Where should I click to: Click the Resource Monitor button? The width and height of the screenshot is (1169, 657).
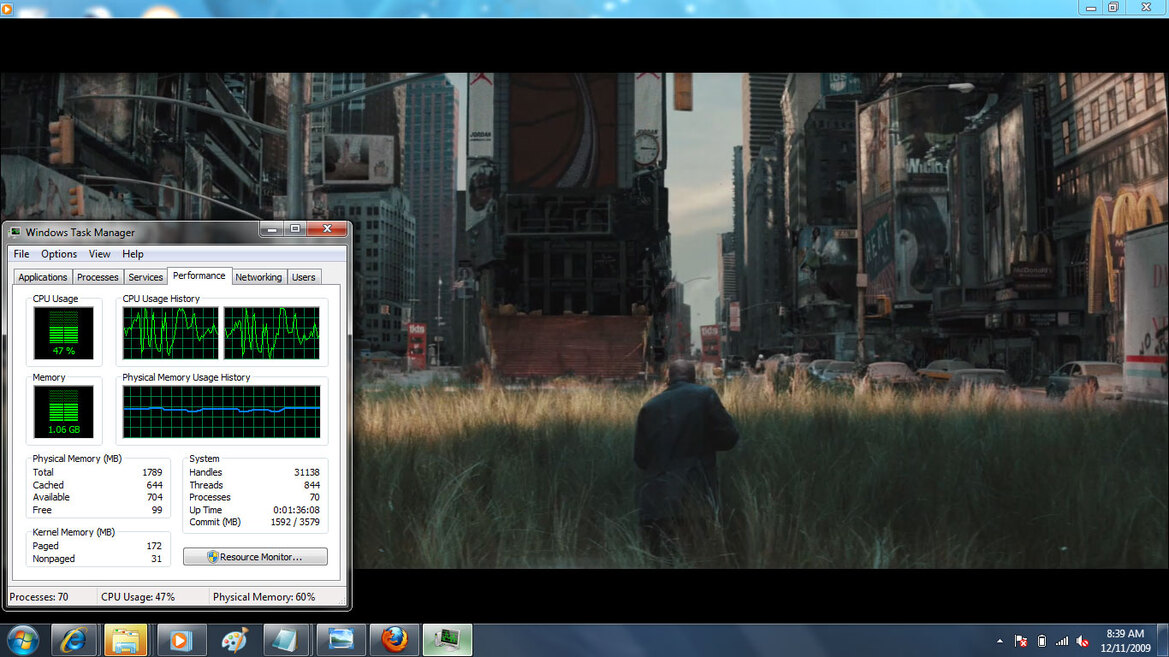pyautogui.click(x=255, y=556)
